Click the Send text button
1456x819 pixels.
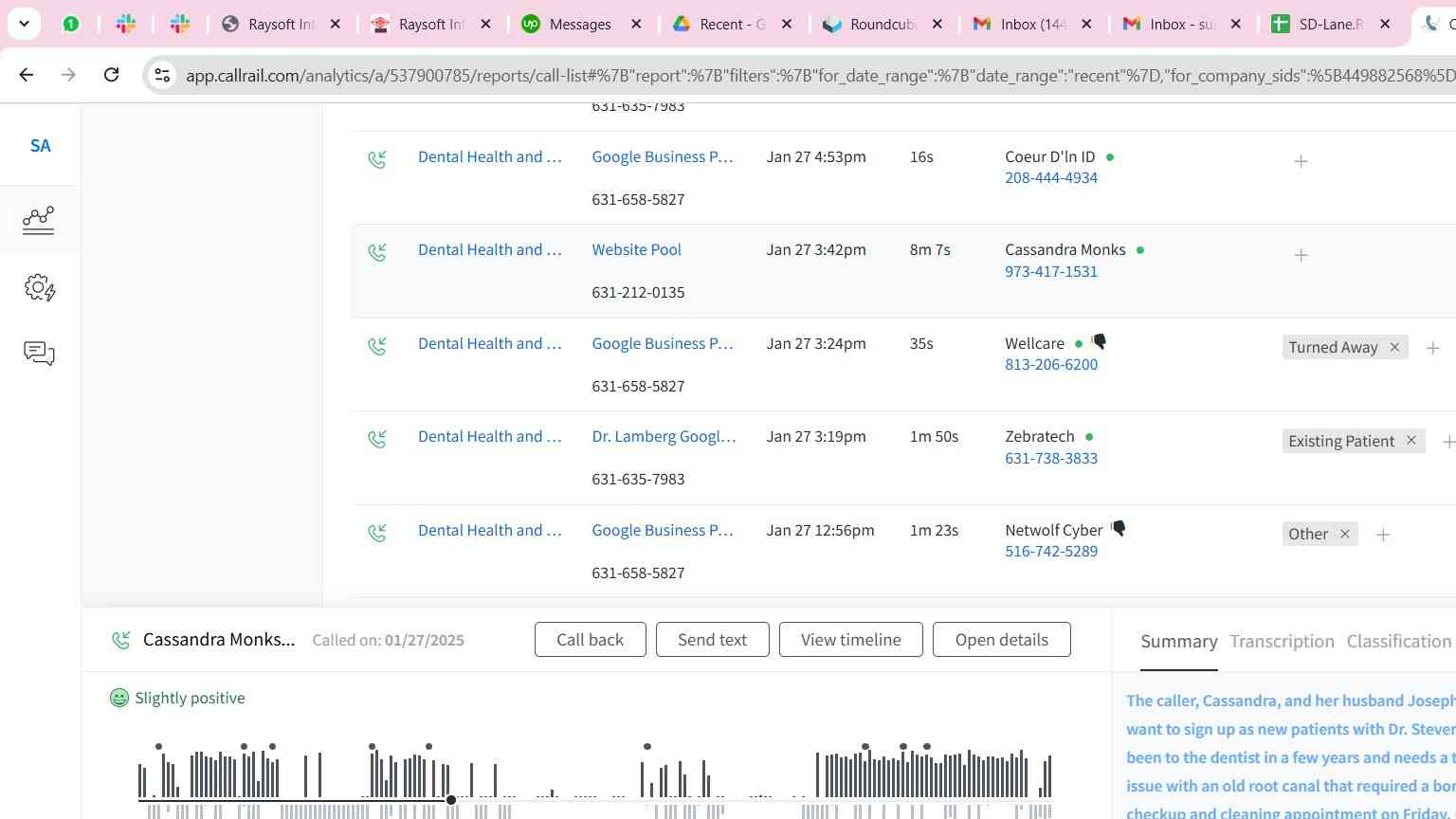pos(712,640)
